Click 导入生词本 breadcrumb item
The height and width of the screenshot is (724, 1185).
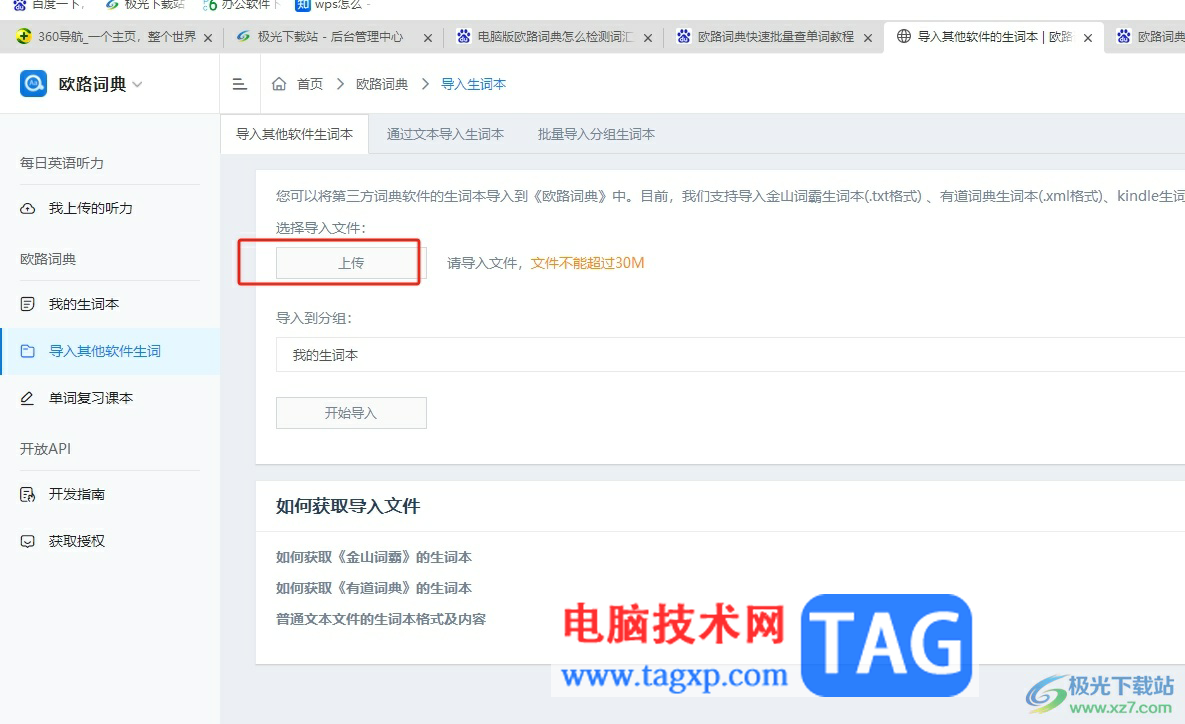(473, 84)
